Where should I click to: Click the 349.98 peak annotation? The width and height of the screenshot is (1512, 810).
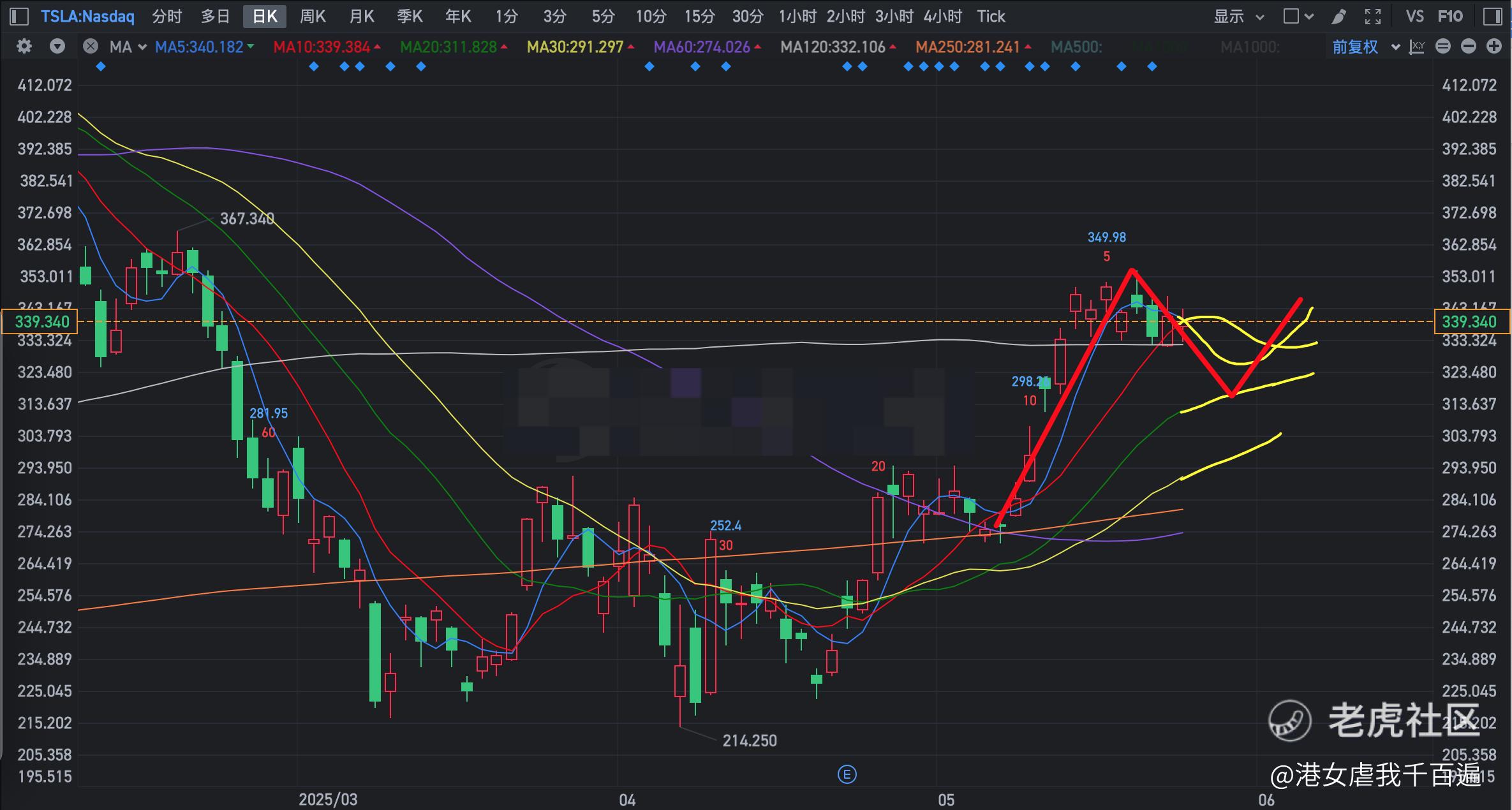click(1107, 237)
